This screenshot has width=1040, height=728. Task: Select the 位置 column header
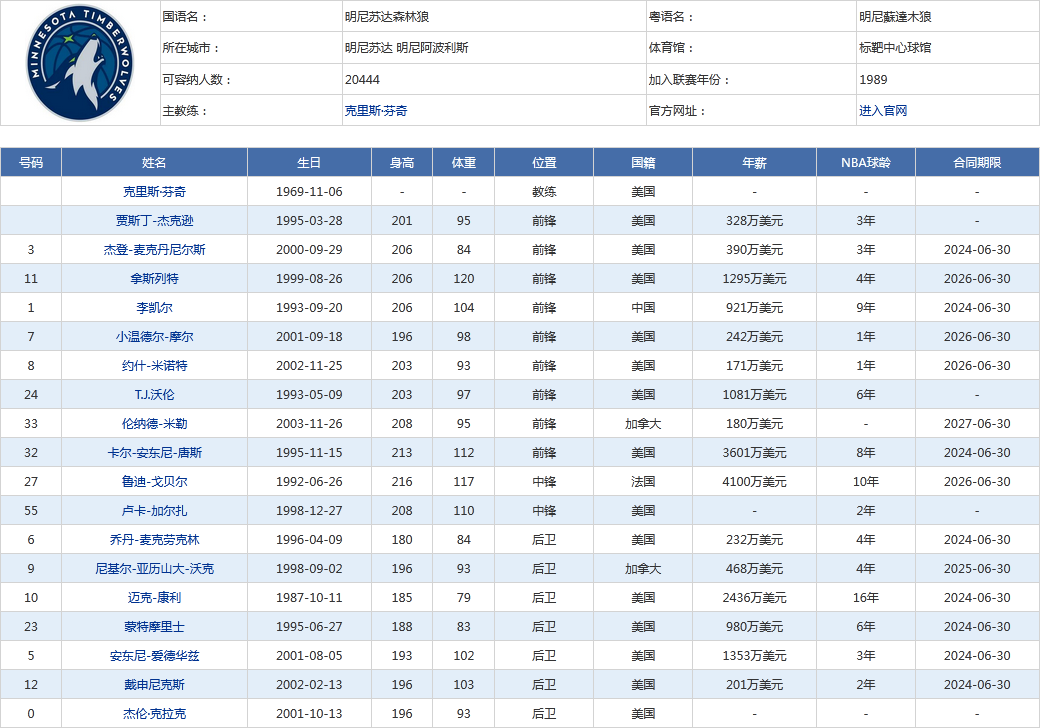544,162
